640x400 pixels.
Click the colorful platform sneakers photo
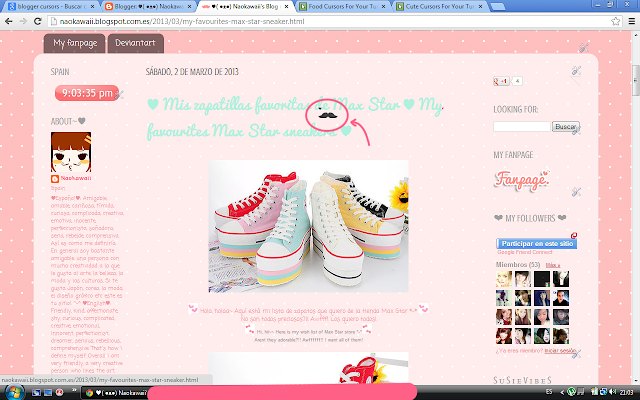point(309,226)
